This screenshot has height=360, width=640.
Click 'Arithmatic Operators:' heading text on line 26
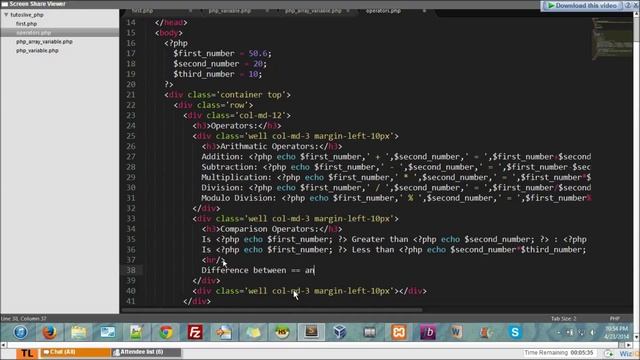pos(269,147)
